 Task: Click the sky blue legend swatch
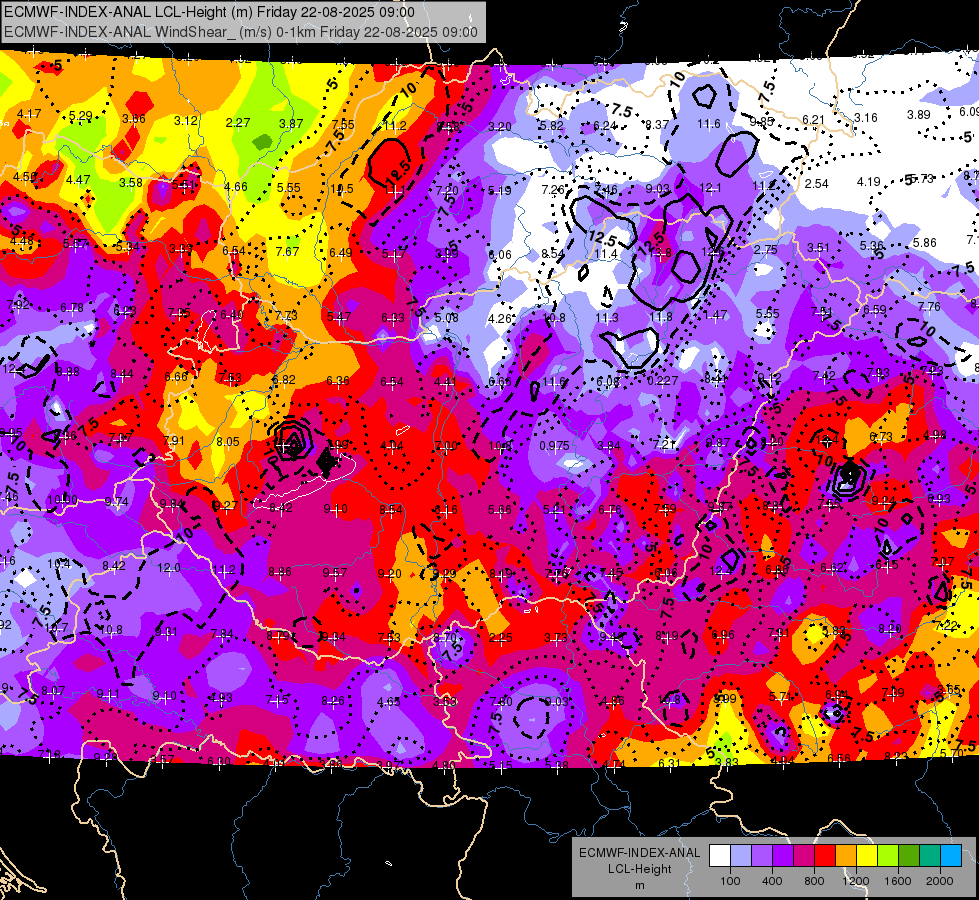[x=952, y=855]
